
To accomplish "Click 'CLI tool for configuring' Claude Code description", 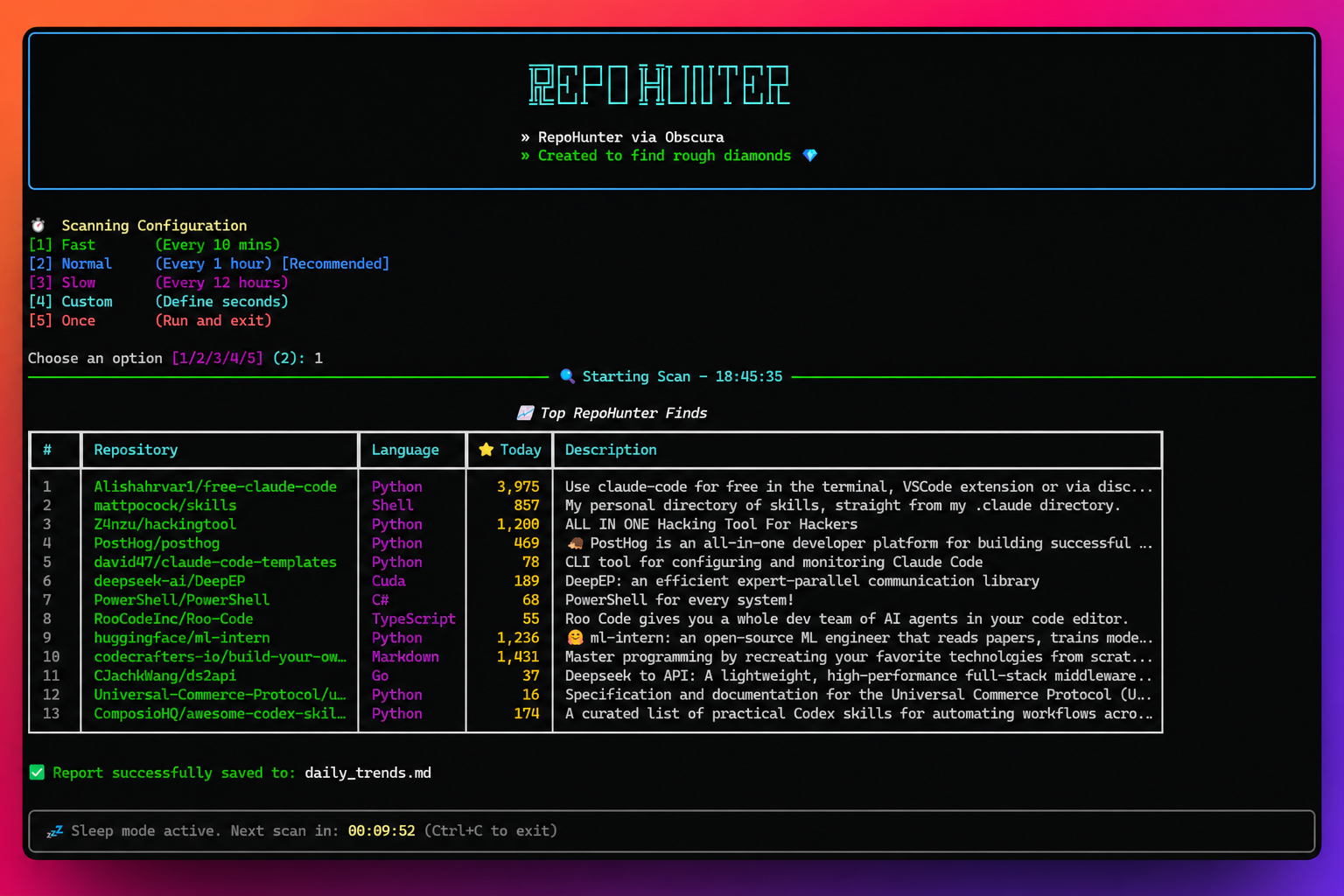I will (773, 563).
